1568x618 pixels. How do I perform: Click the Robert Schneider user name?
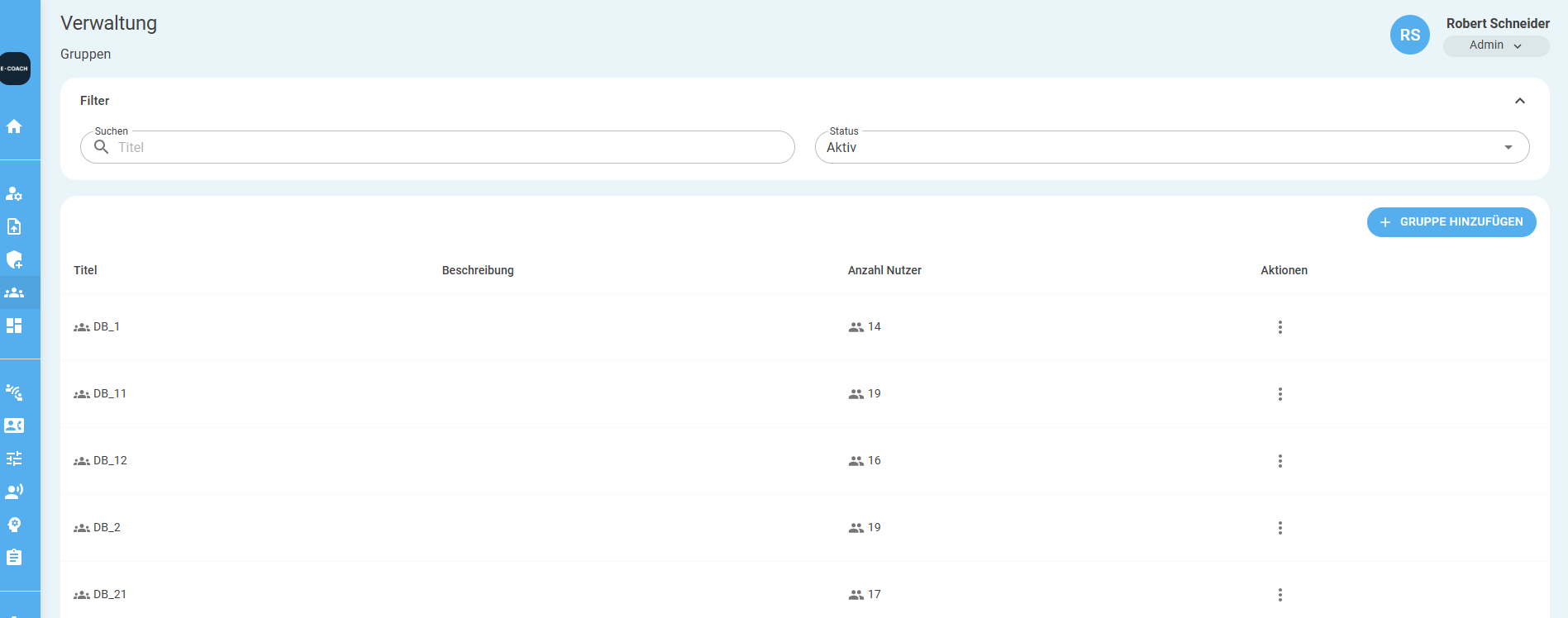pyautogui.click(x=1498, y=23)
